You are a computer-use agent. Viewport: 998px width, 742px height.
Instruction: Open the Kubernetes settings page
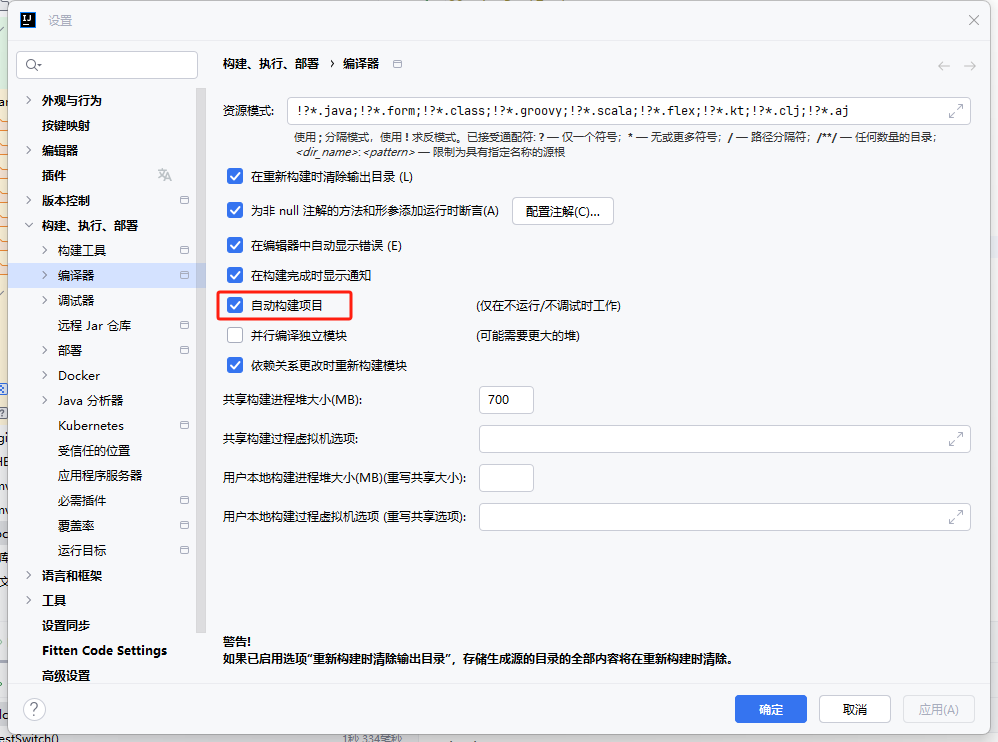click(91, 425)
